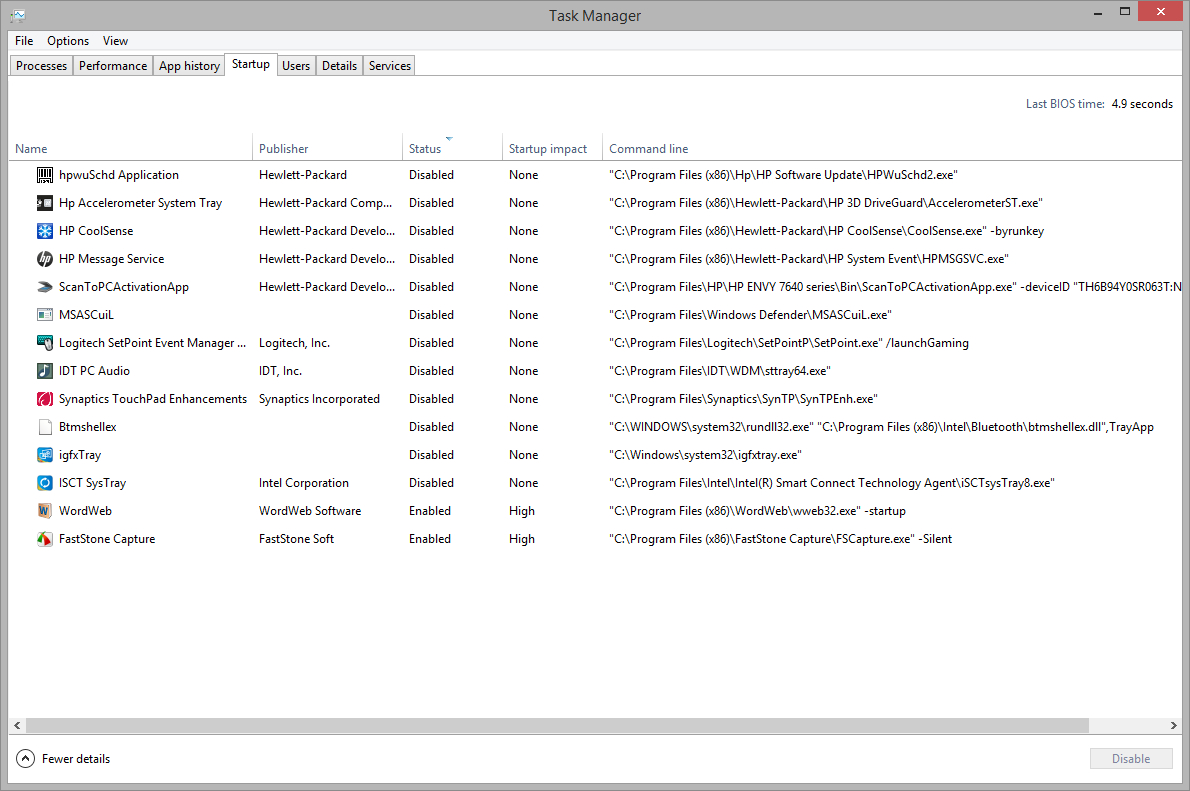Click the igfxtray.exe command line cell
This screenshot has width=1190, height=791.
pyautogui.click(x=705, y=455)
